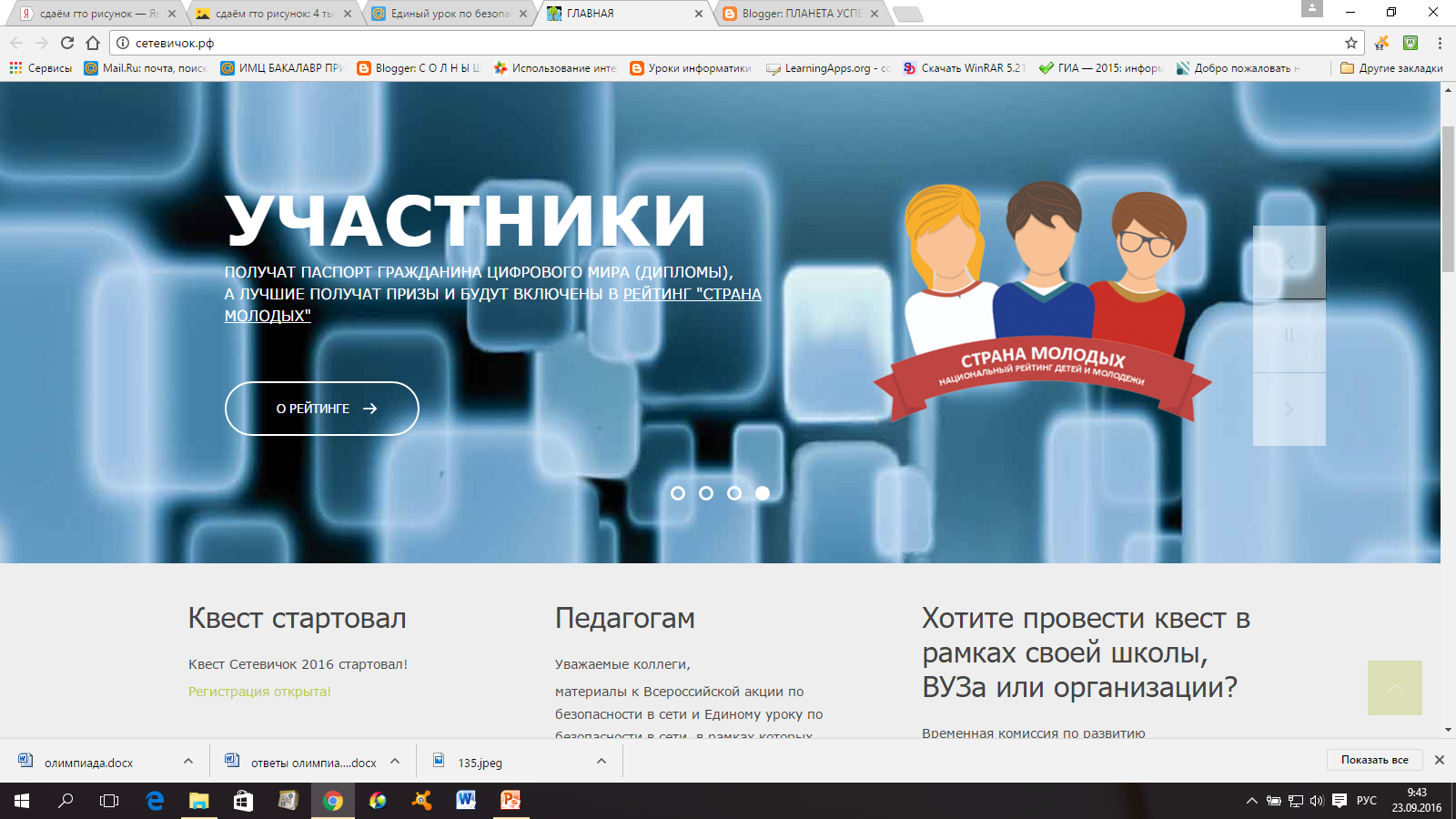
Task: Select the first carousel dot
Action: pos(677,493)
